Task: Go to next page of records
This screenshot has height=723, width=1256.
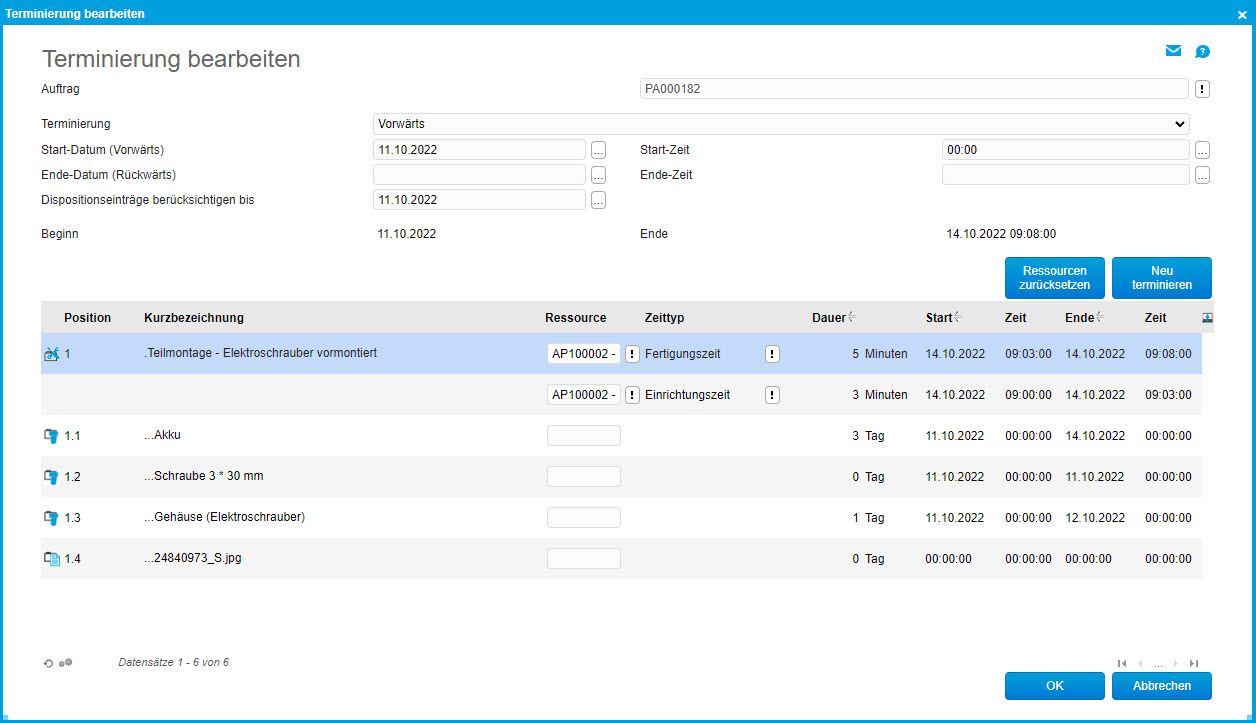Action: [x=1176, y=663]
